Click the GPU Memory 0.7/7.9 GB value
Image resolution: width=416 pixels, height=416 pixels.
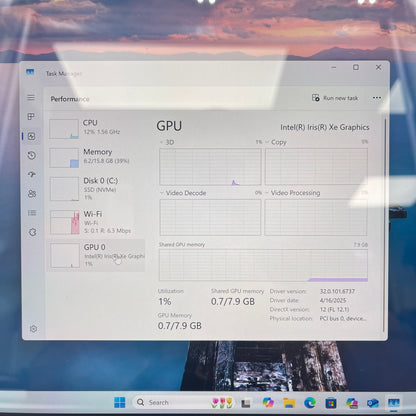[180, 326]
